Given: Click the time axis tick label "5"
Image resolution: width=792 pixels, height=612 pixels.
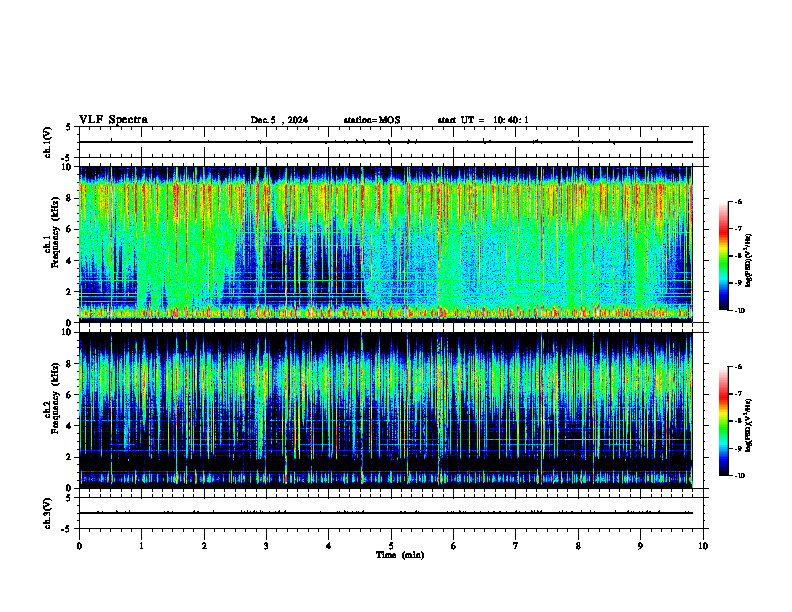Looking at the screenshot, I should (391, 546).
